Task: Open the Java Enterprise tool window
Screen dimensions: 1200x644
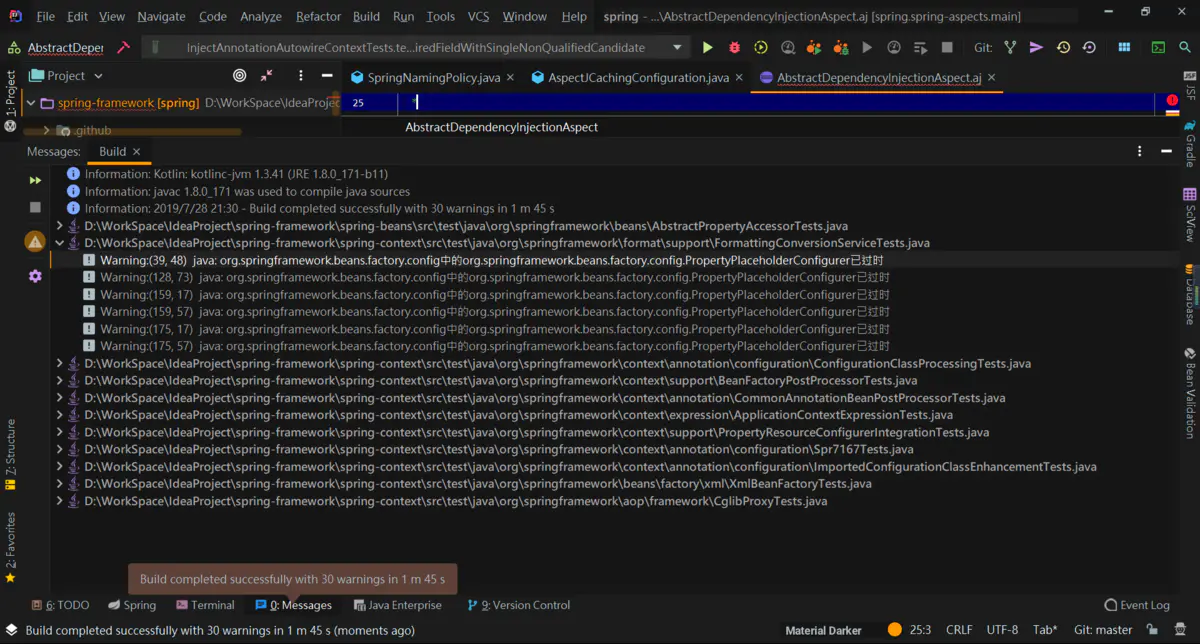Action: 396,605
